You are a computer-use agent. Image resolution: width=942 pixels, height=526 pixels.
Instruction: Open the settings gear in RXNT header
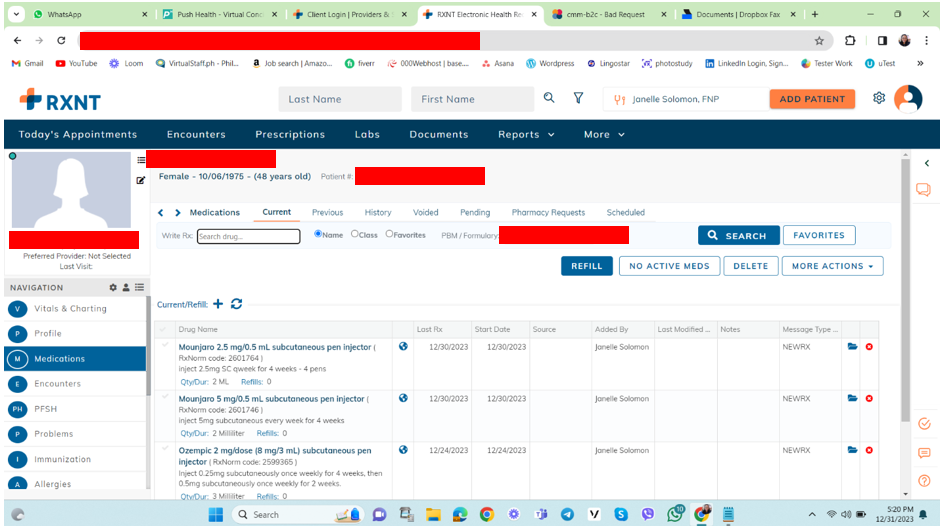[x=879, y=98]
